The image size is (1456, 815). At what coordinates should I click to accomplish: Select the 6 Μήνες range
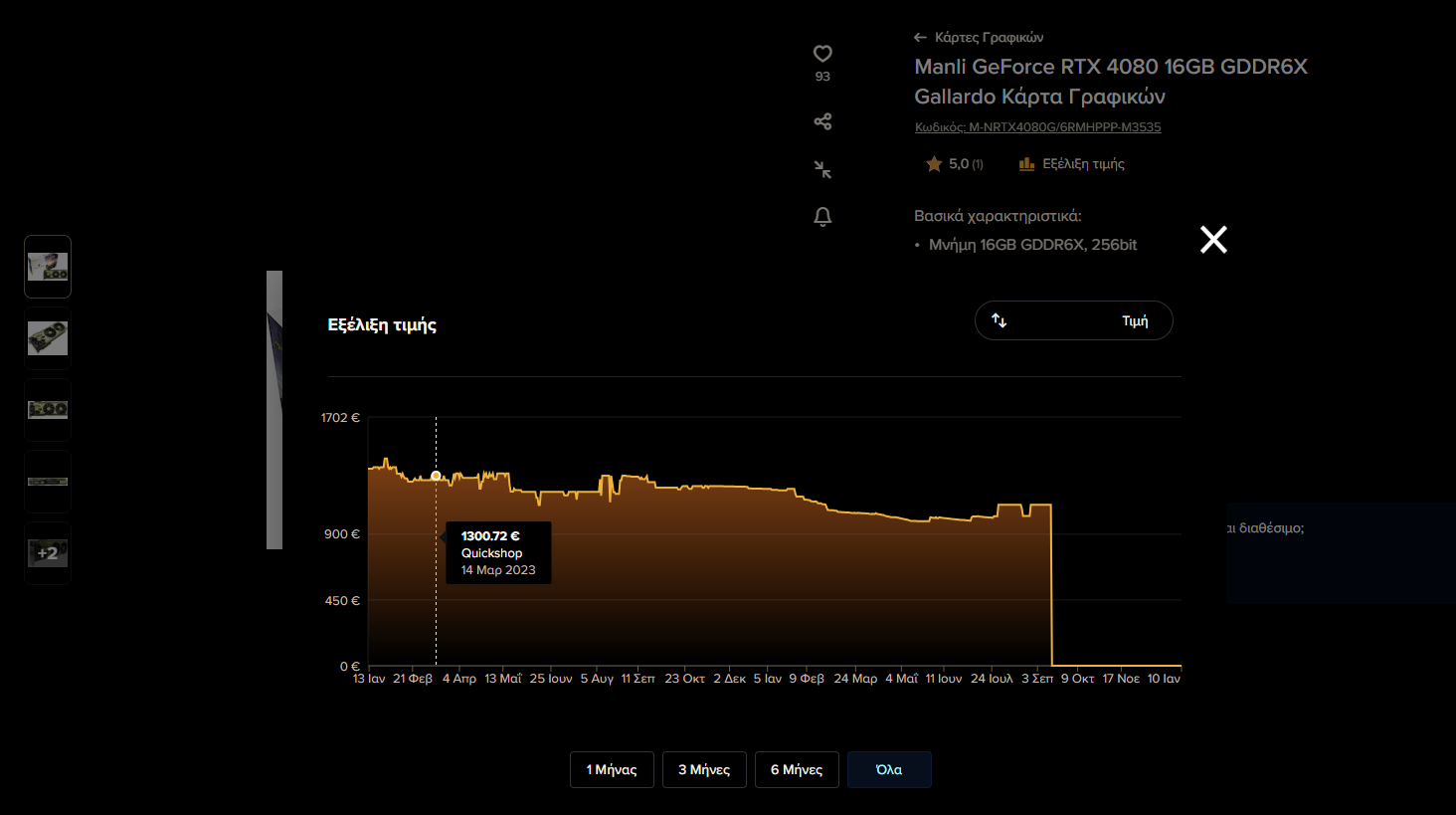pos(797,769)
